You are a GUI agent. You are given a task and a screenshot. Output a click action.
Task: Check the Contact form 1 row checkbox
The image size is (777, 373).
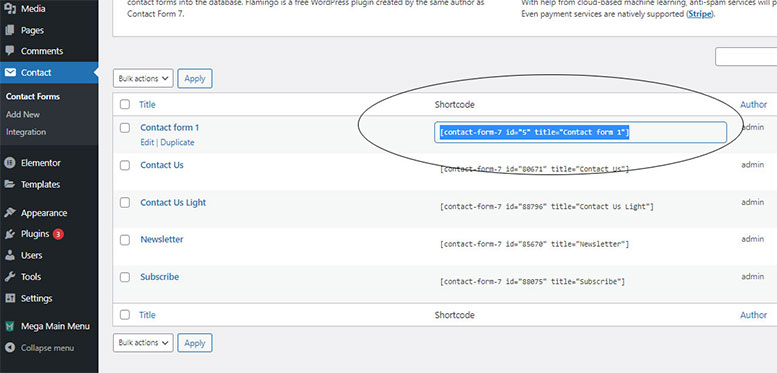coord(125,128)
